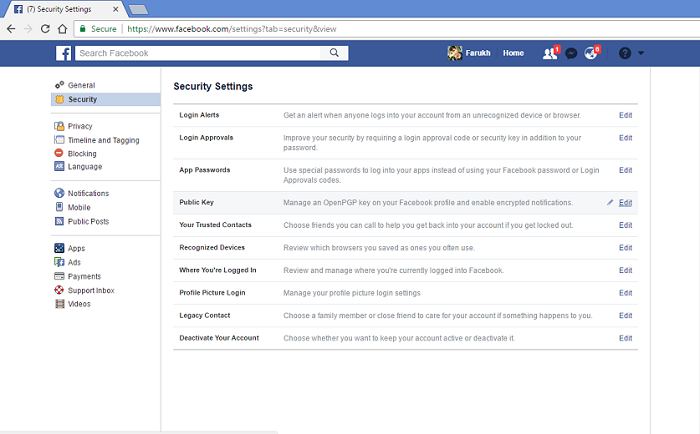Click Recognized Devices row title
Screen dimensions: 700x434
click(x=212, y=247)
